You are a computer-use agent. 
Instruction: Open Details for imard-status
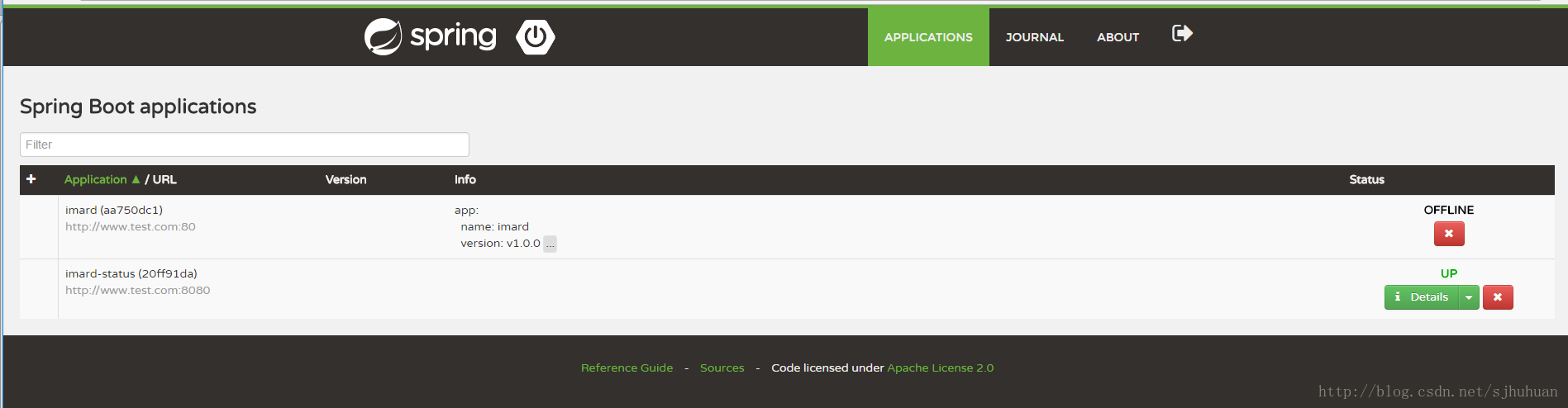1422,297
